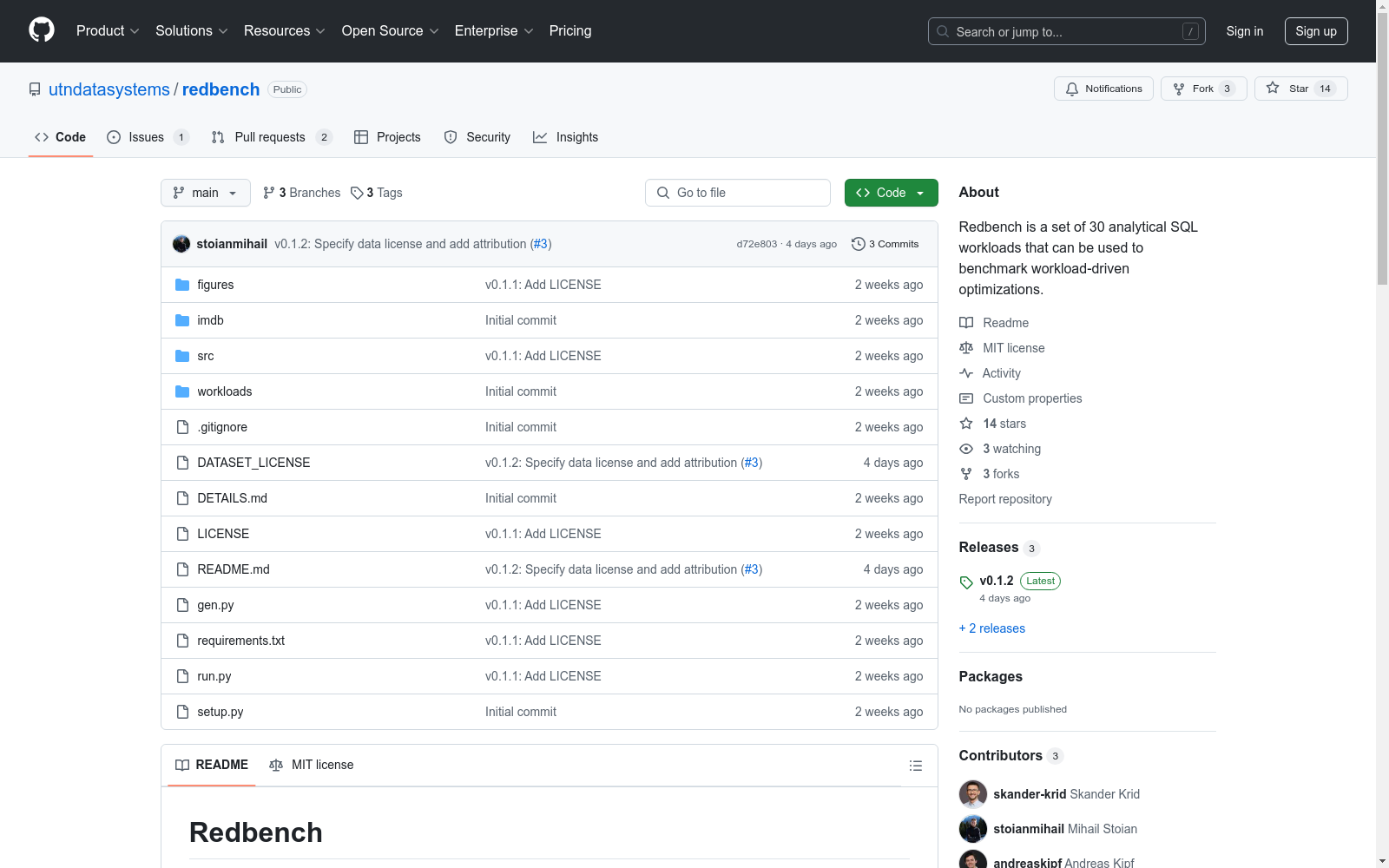The image size is (1389, 868).
Task: Click the setup.py file icon
Action: pyautogui.click(x=182, y=712)
